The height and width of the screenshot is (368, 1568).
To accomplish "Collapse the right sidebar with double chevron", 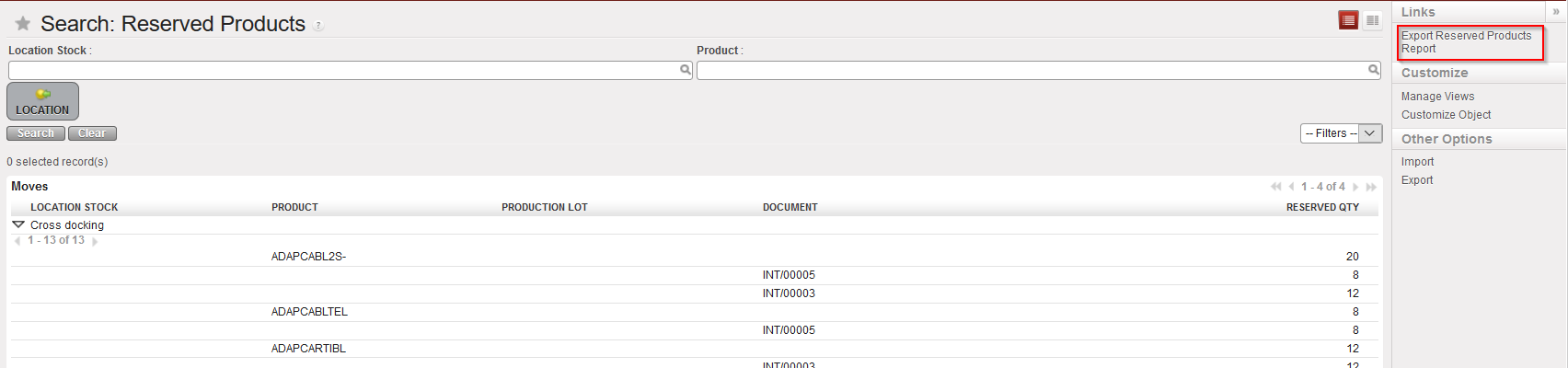I will (x=1556, y=12).
